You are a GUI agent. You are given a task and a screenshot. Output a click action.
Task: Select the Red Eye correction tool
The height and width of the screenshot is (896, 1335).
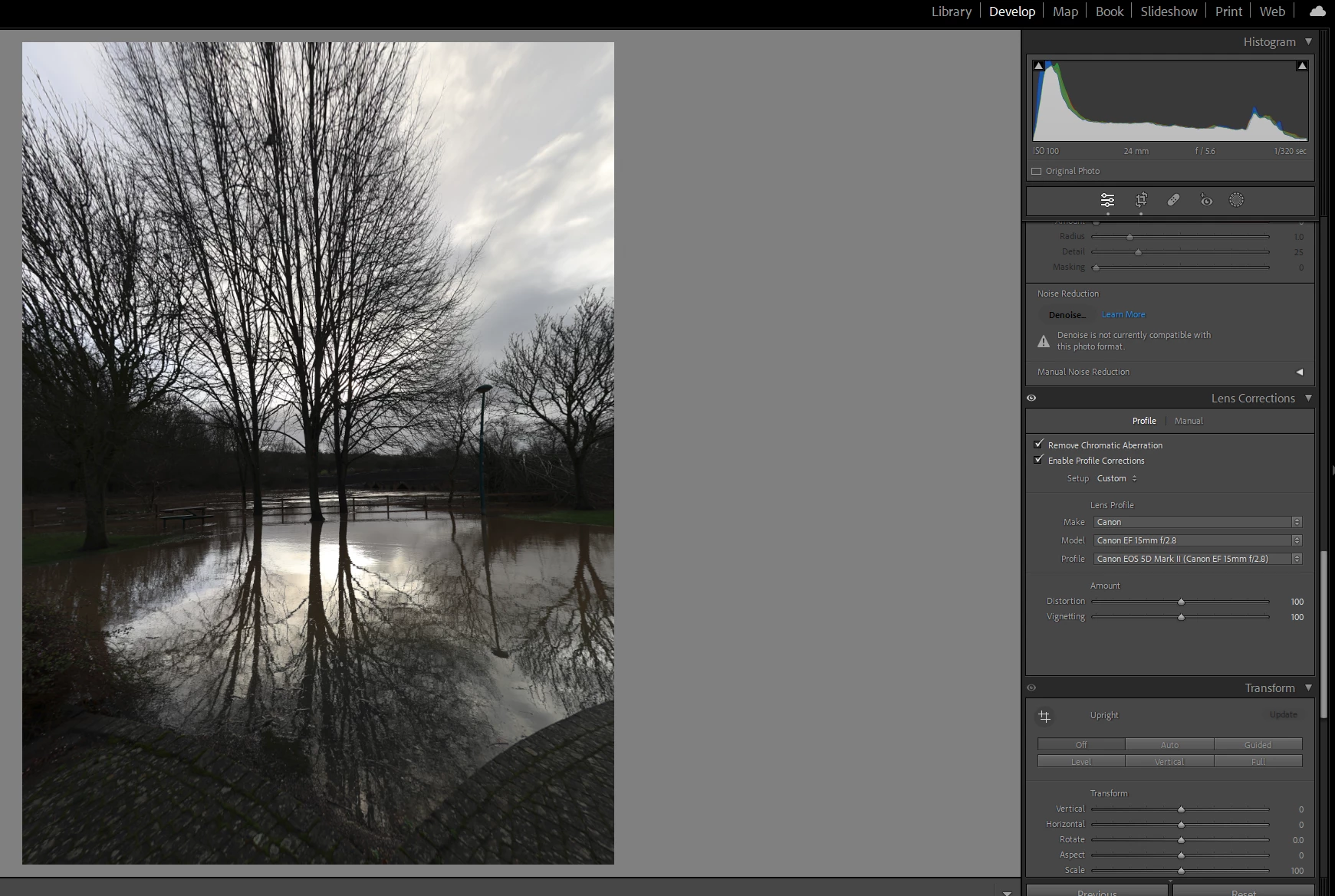click(1206, 200)
